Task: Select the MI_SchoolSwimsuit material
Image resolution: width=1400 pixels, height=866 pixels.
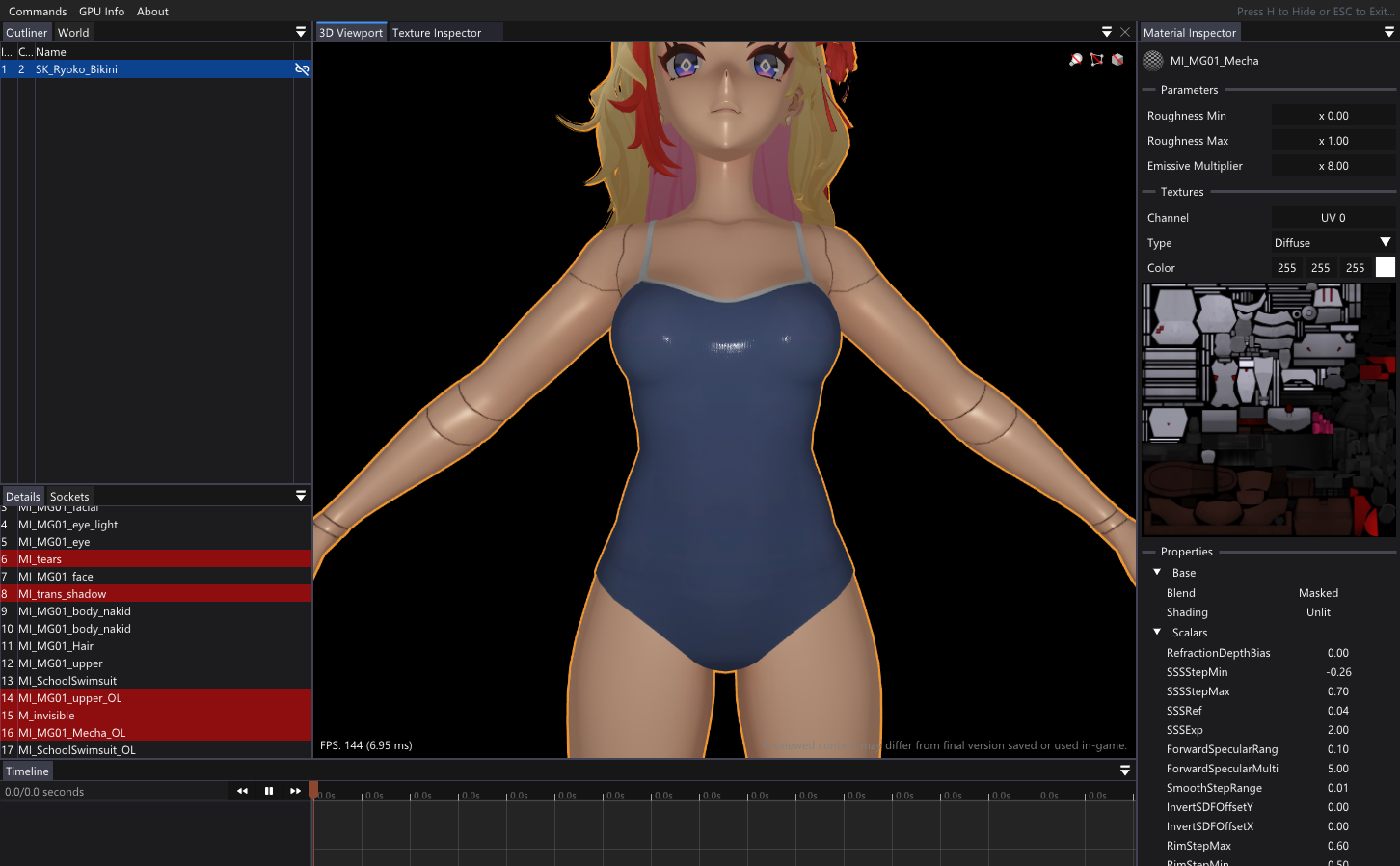Action: click(67, 681)
